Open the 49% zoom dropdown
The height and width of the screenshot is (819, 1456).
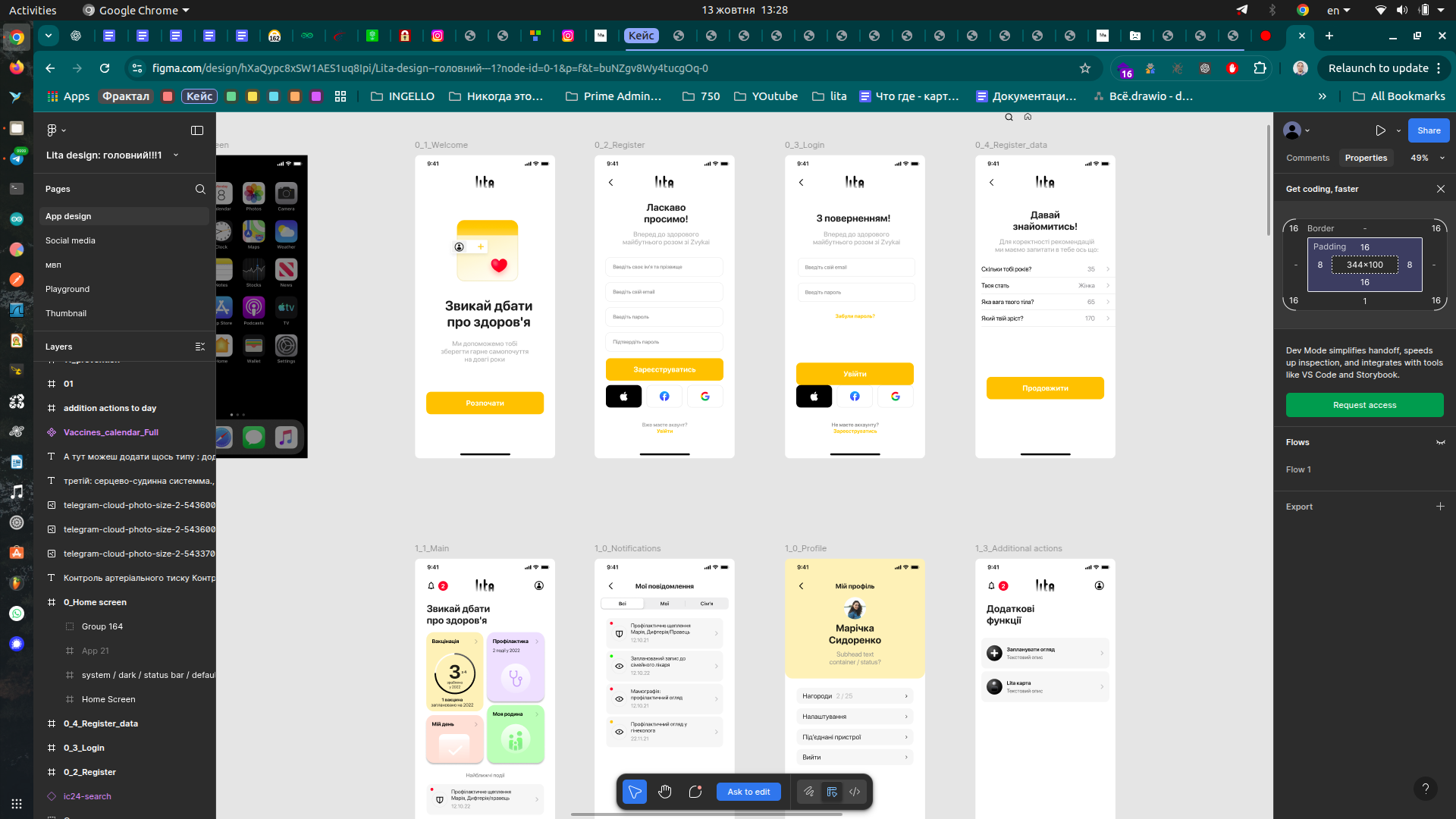tap(1427, 158)
